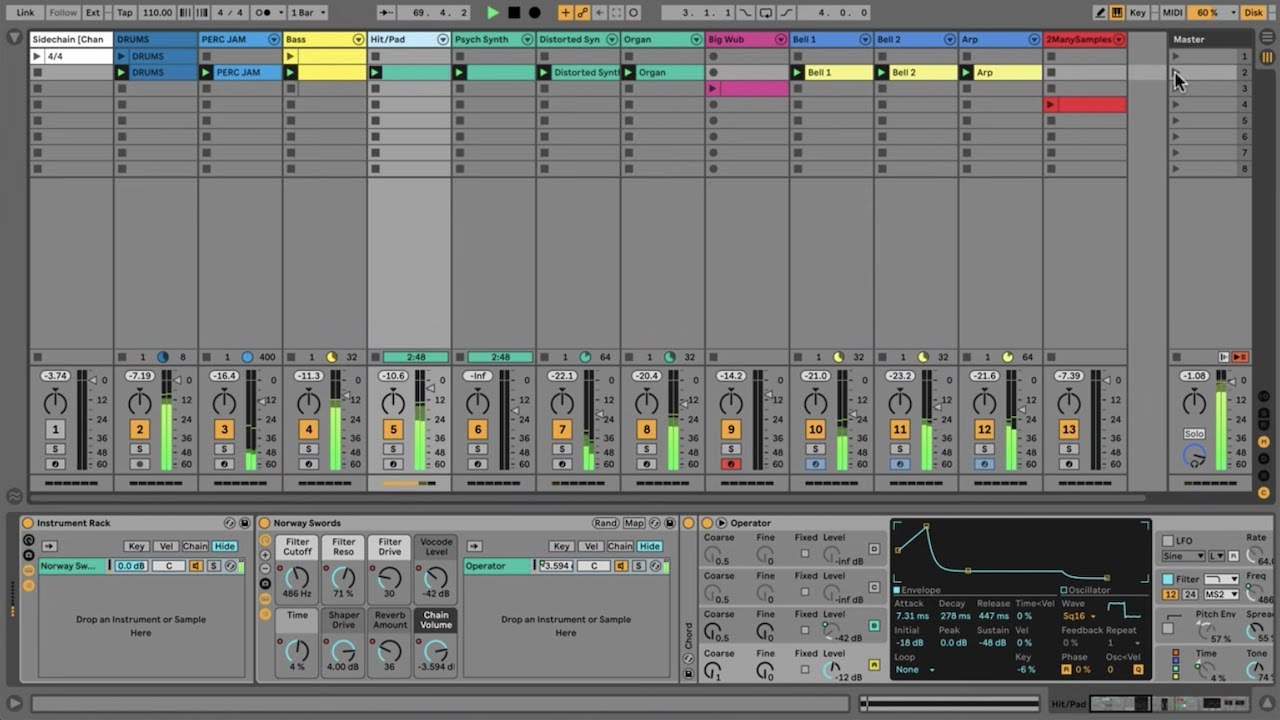Open the Bass track title dropdown
The height and width of the screenshot is (720, 1280).
coord(358,40)
